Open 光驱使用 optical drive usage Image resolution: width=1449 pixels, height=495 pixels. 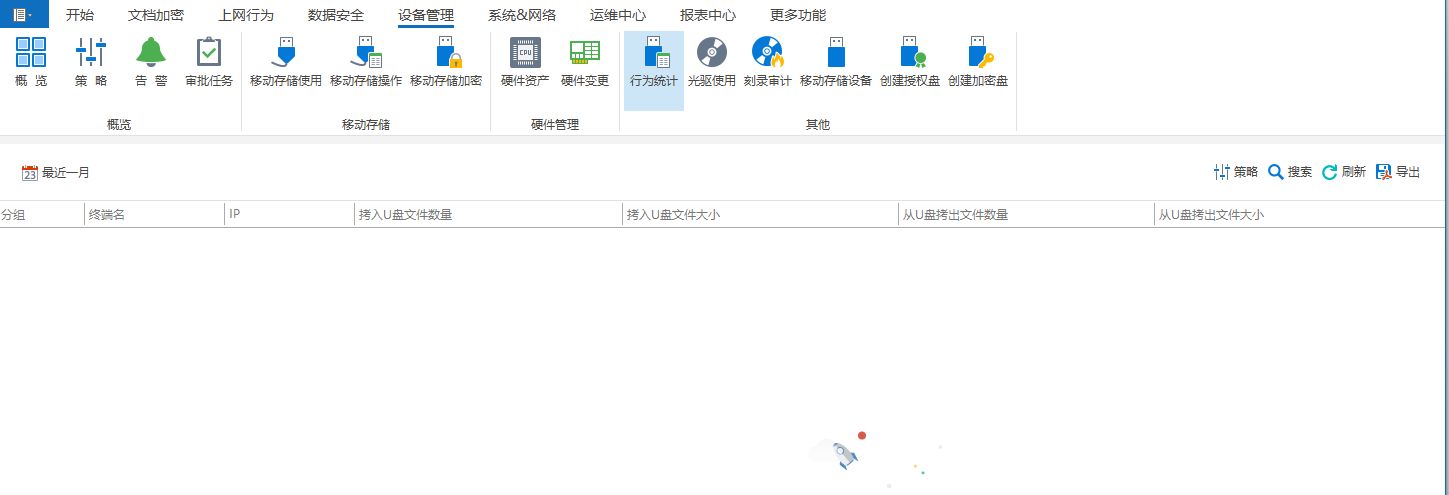[x=712, y=62]
